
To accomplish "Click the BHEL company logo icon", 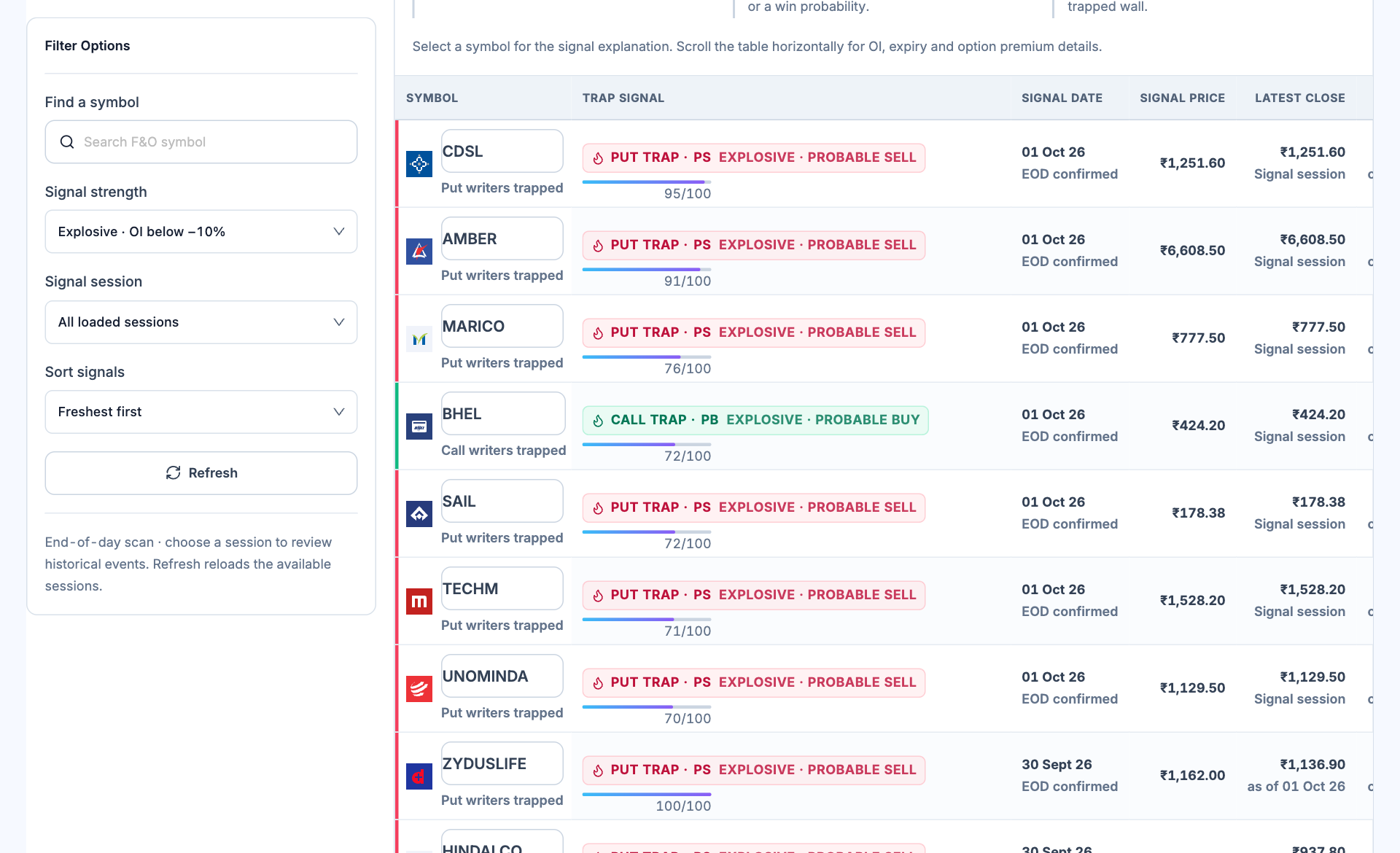I will [x=419, y=426].
